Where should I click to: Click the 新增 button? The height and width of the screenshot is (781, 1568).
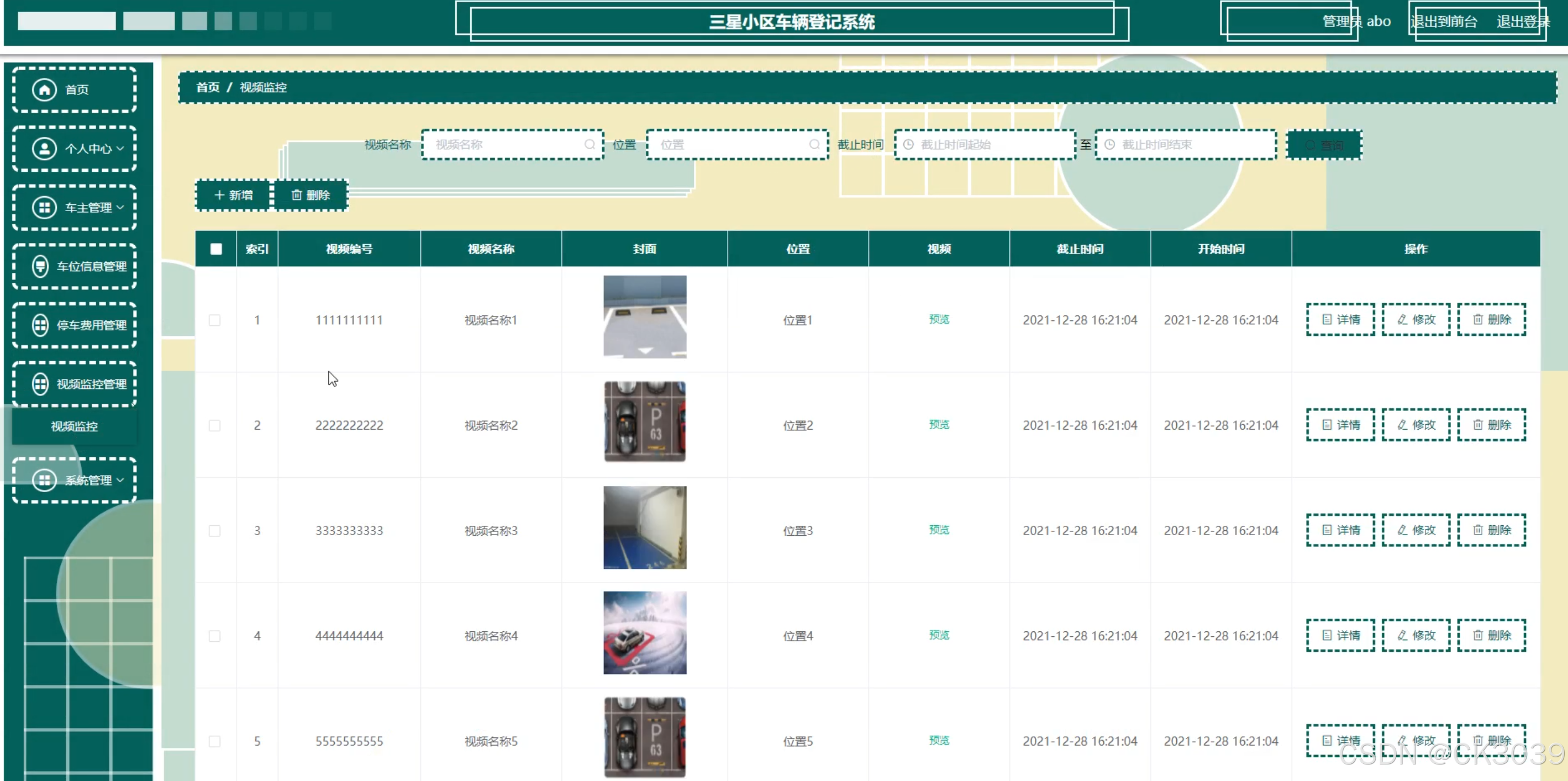click(x=233, y=195)
